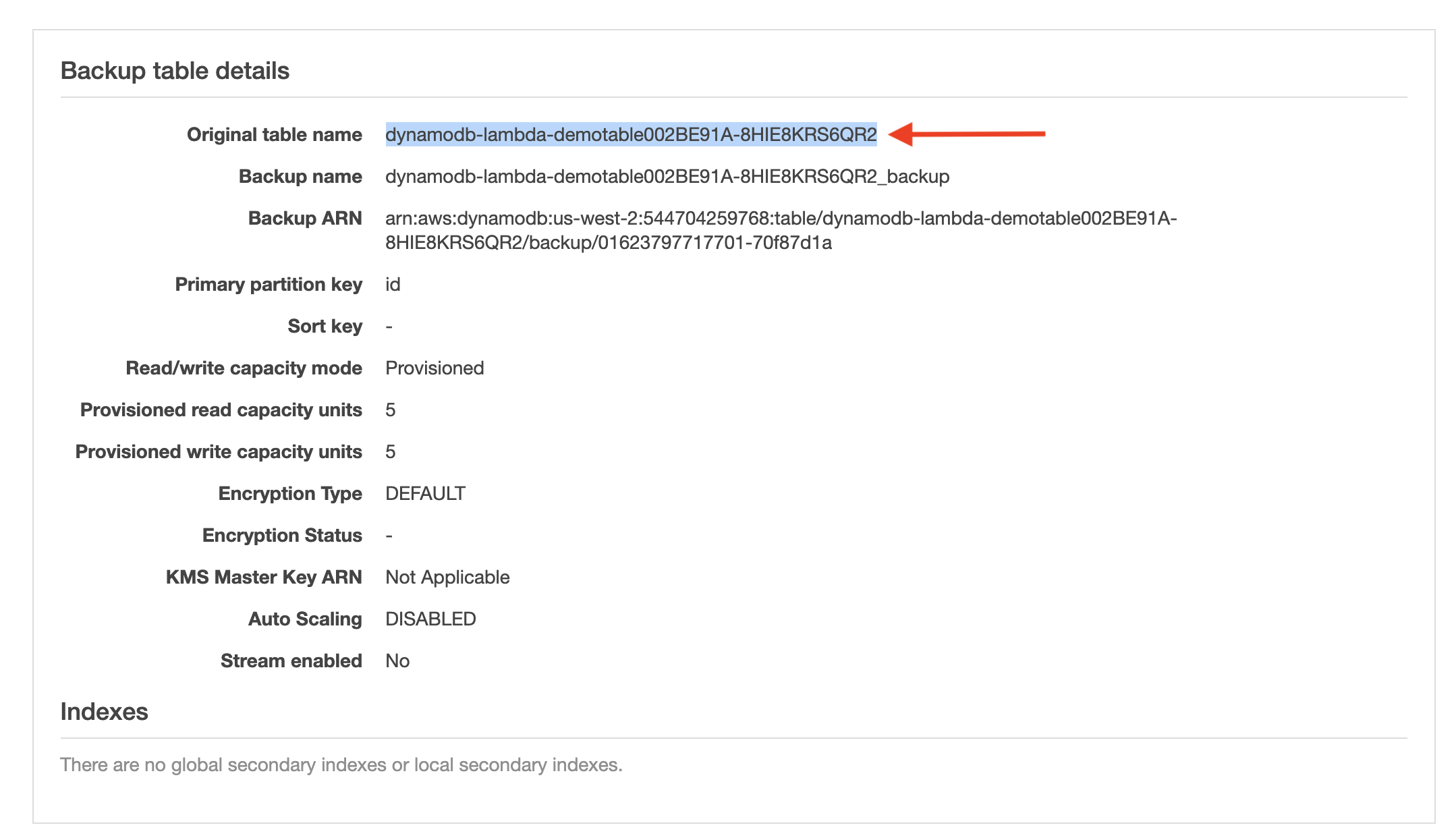The image size is (1456, 840).
Task: Click the backup name ending in _backup
Action: pyautogui.click(x=667, y=177)
